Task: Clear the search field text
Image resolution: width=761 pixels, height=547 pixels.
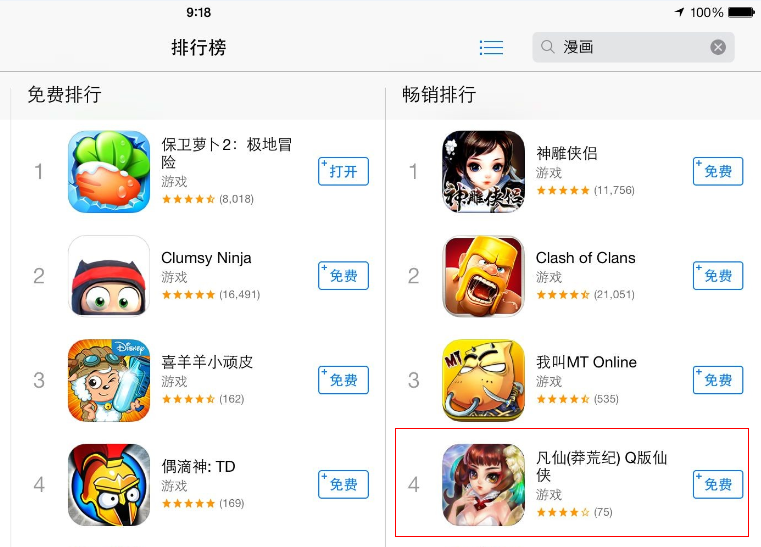Action: (x=718, y=47)
